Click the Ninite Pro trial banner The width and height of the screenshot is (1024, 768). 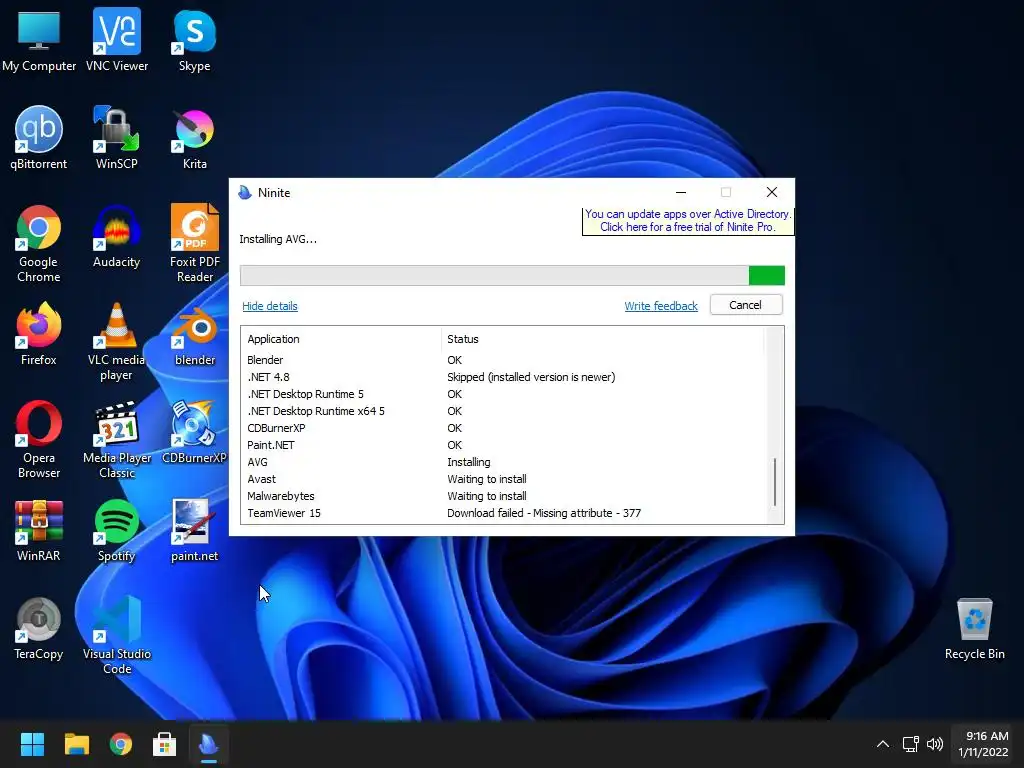click(688, 221)
